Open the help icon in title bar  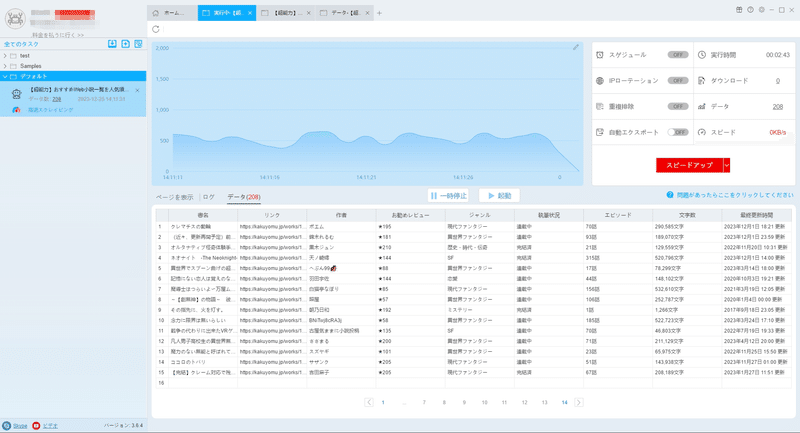coord(751,10)
